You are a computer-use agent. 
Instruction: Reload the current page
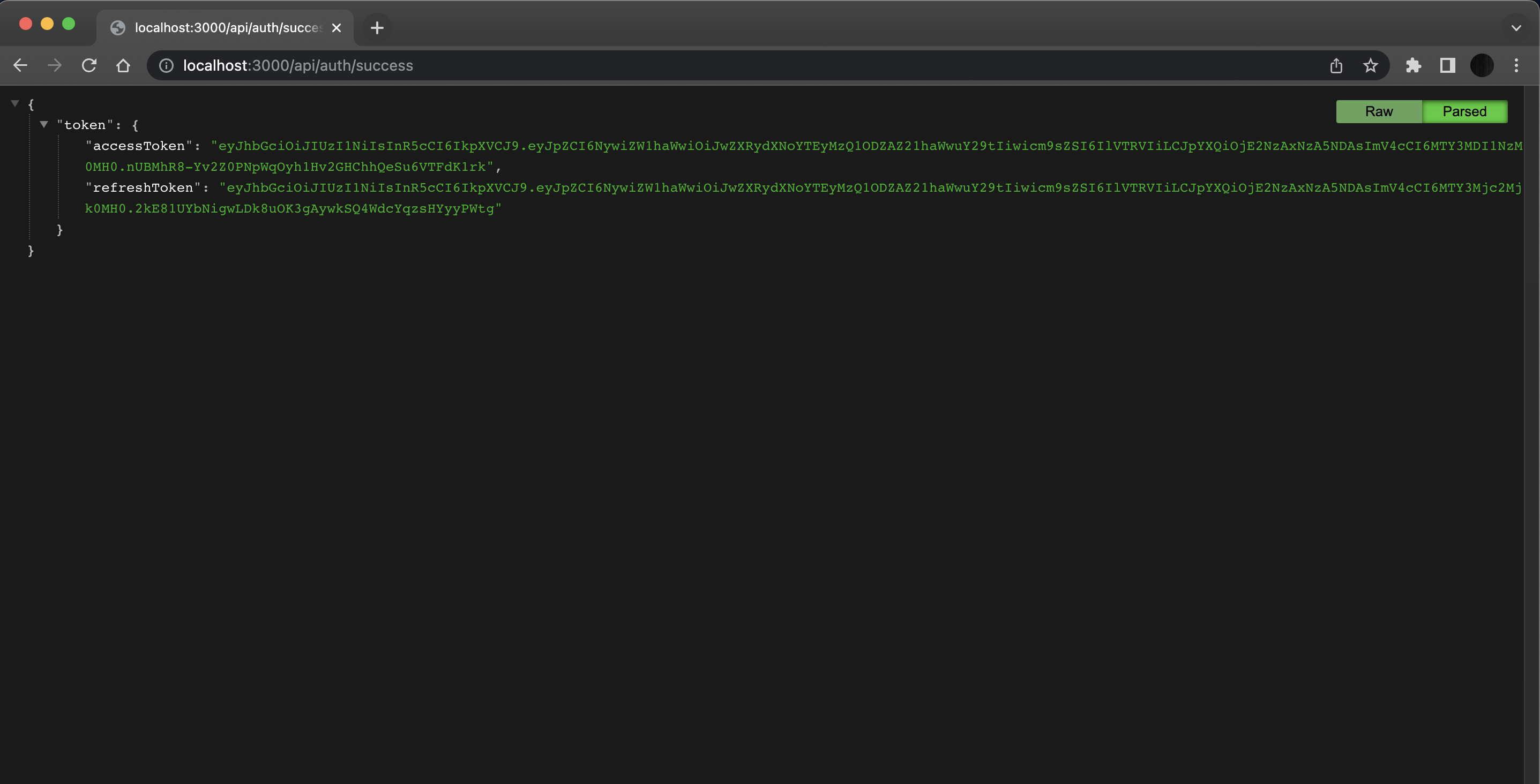pyautogui.click(x=89, y=66)
